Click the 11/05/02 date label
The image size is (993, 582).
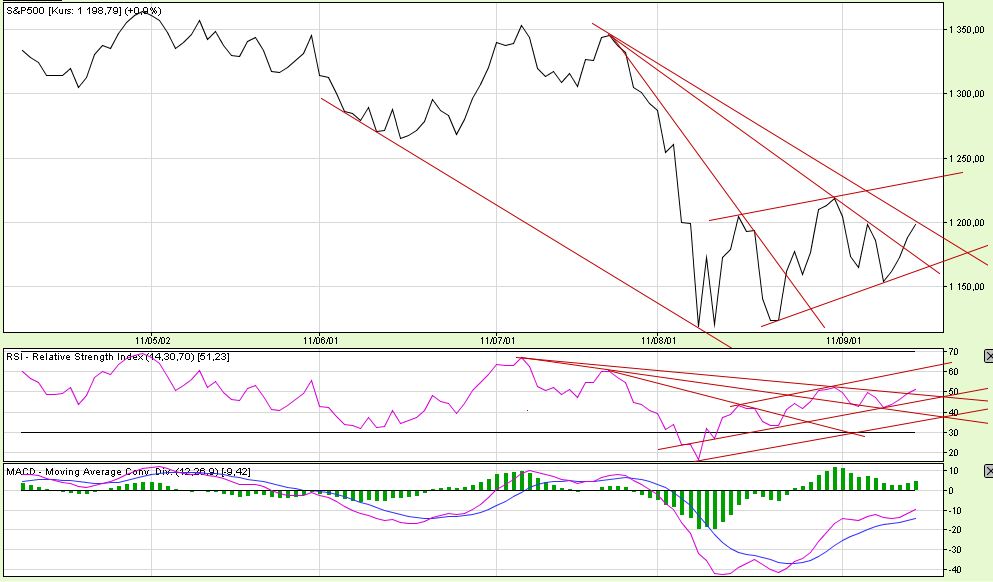tap(152, 341)
